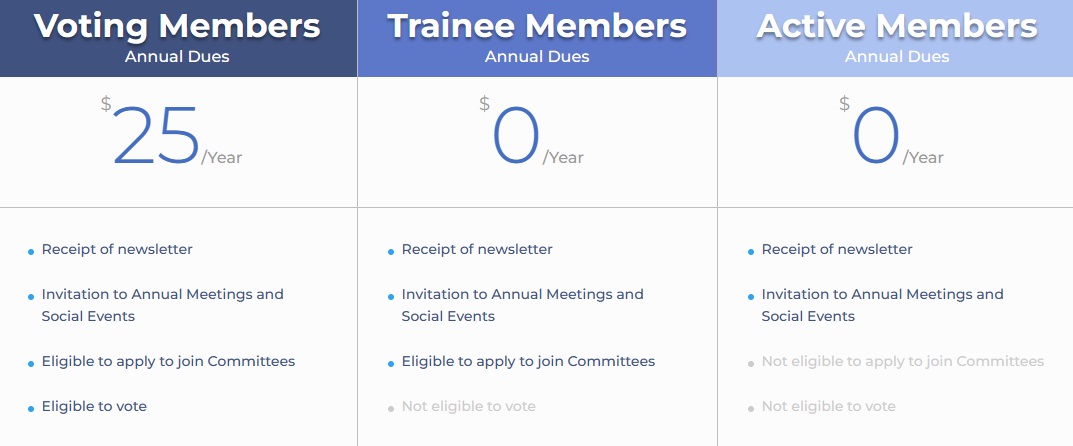
Task: Click Active Members' greyed Committees item
Action: tap(902, 361)
